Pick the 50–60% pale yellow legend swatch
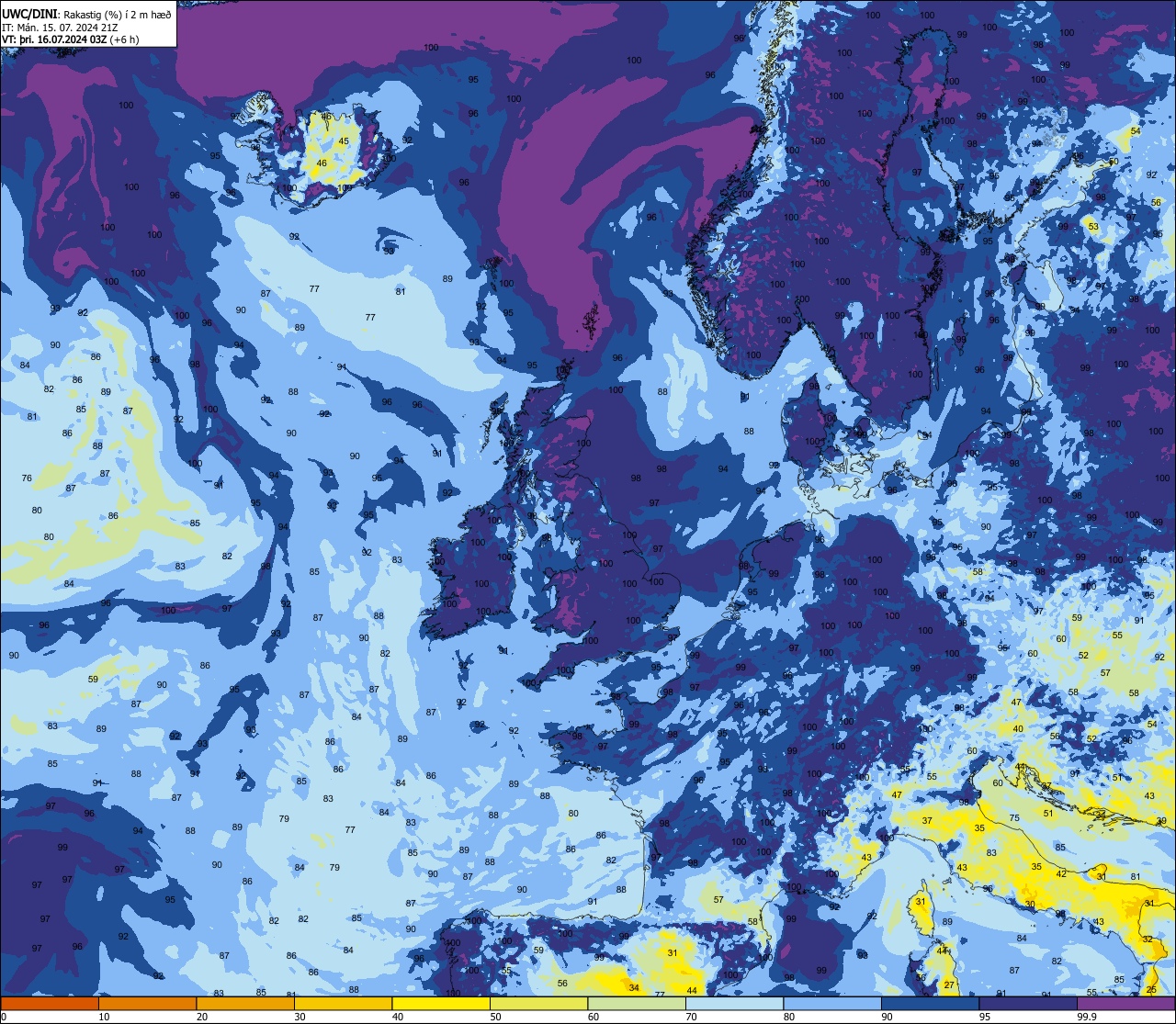 point(538,1004)
